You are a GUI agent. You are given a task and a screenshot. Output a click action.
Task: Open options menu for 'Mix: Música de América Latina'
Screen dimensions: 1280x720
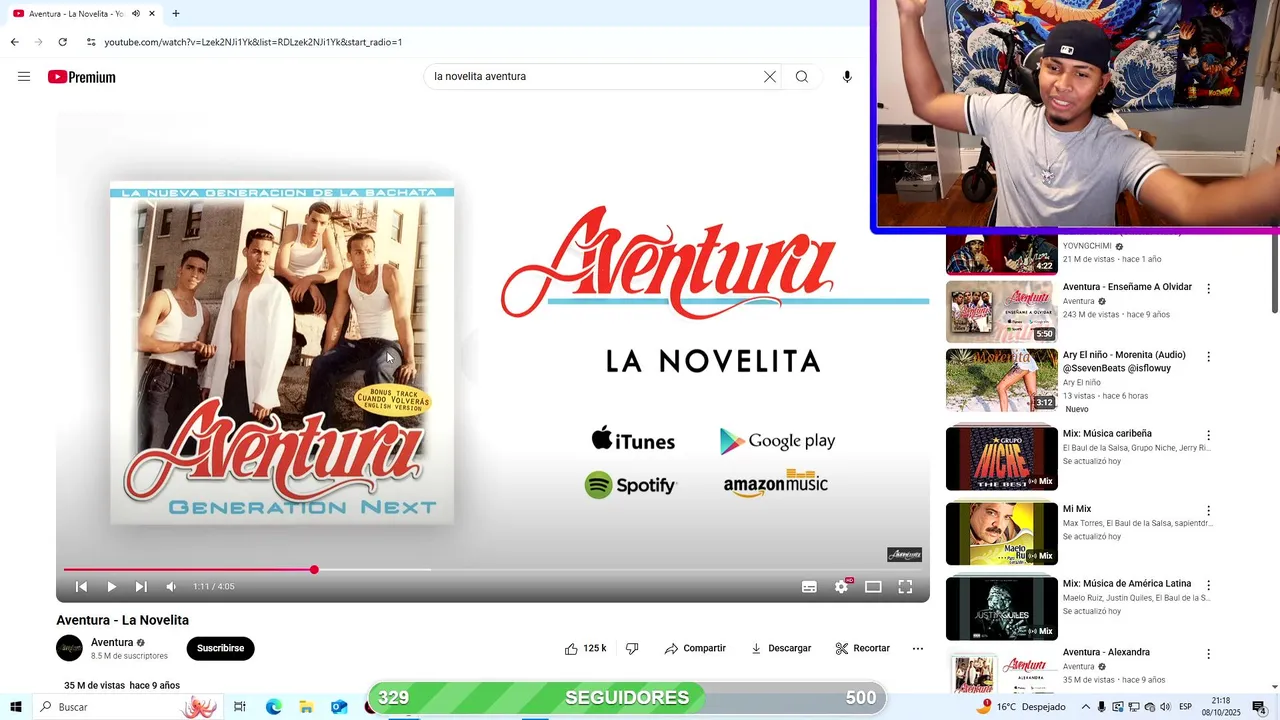pyautogui.click(x=1209, y=586)
